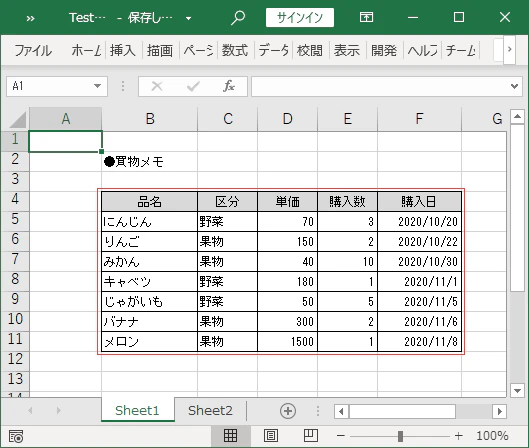
Task: Select column A header
Action: click(65, 119)
